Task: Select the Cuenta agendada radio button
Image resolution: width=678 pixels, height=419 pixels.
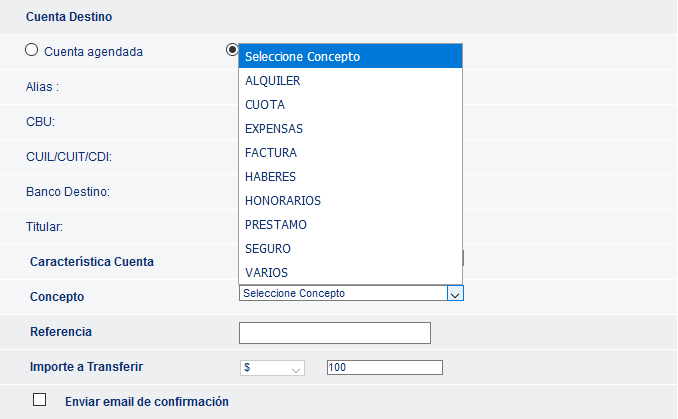Action: pyautogui.click(x=31, y=50)
